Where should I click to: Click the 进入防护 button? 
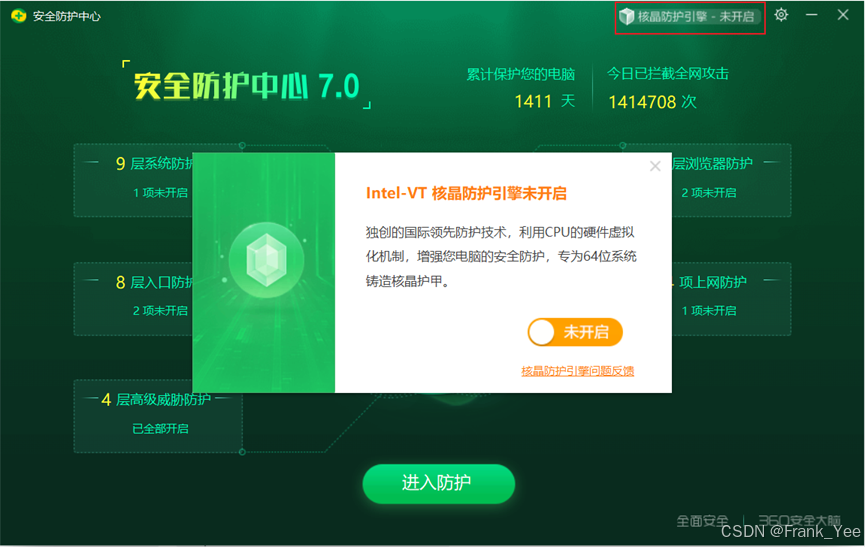point(439,484)
